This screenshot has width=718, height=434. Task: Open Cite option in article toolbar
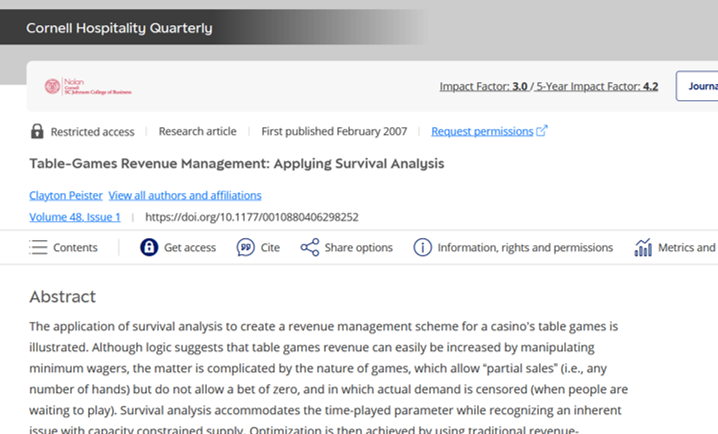270,247
